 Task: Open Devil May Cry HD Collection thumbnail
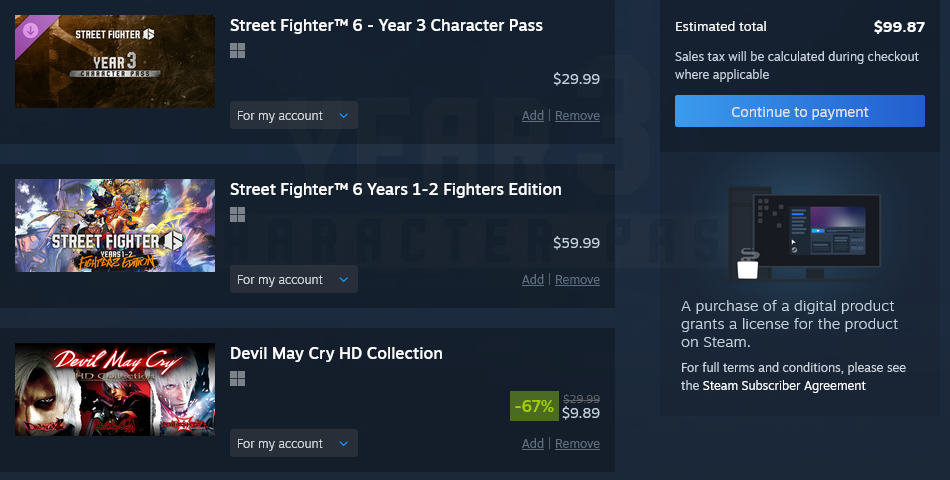(115, 389)
